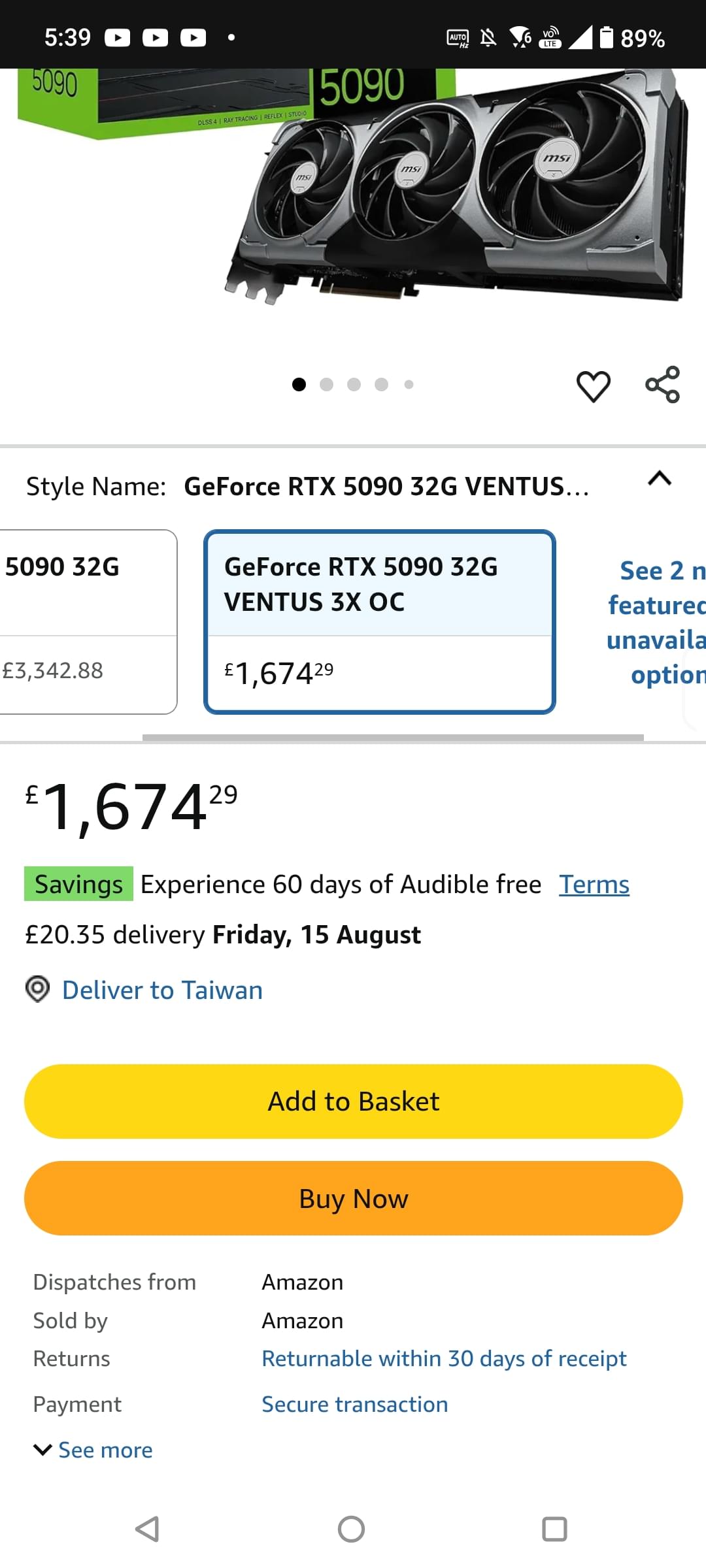Jump to second image carousel dot
The width and height of the screenshot is (706, 1568).
326,385
